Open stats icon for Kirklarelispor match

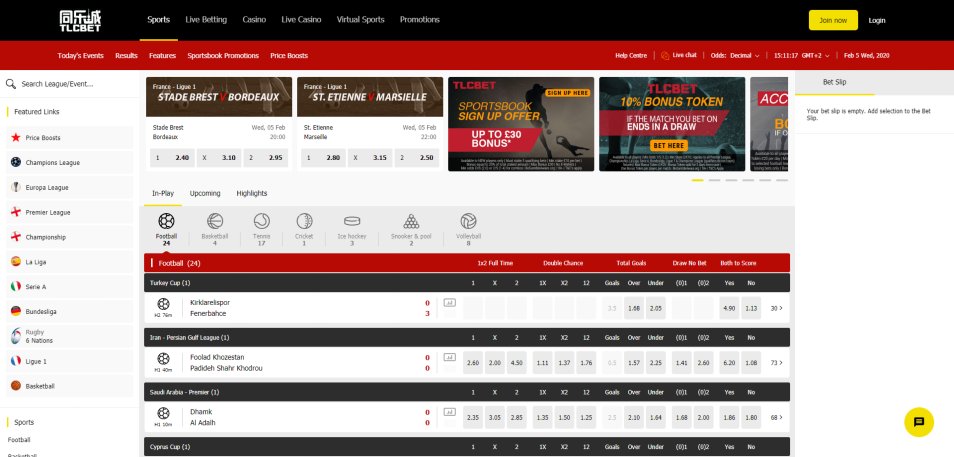[449, 302]
